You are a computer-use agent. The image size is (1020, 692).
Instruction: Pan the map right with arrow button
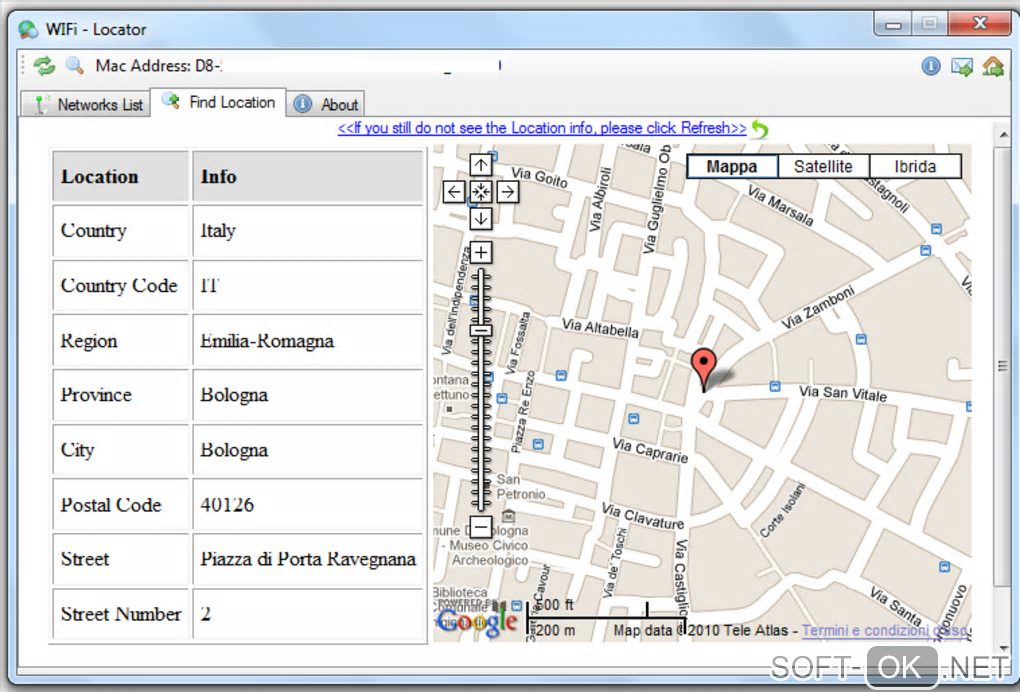[508, 191]
